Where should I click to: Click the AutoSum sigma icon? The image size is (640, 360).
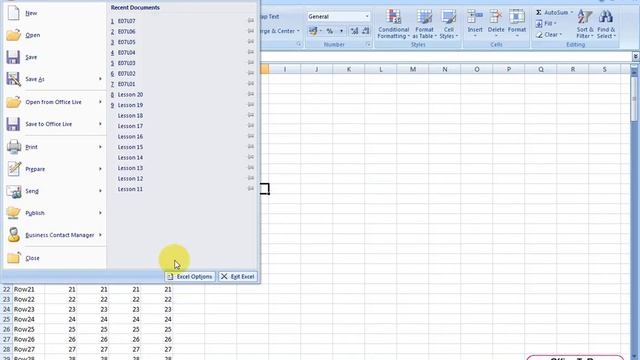click(x=539, y=13)
